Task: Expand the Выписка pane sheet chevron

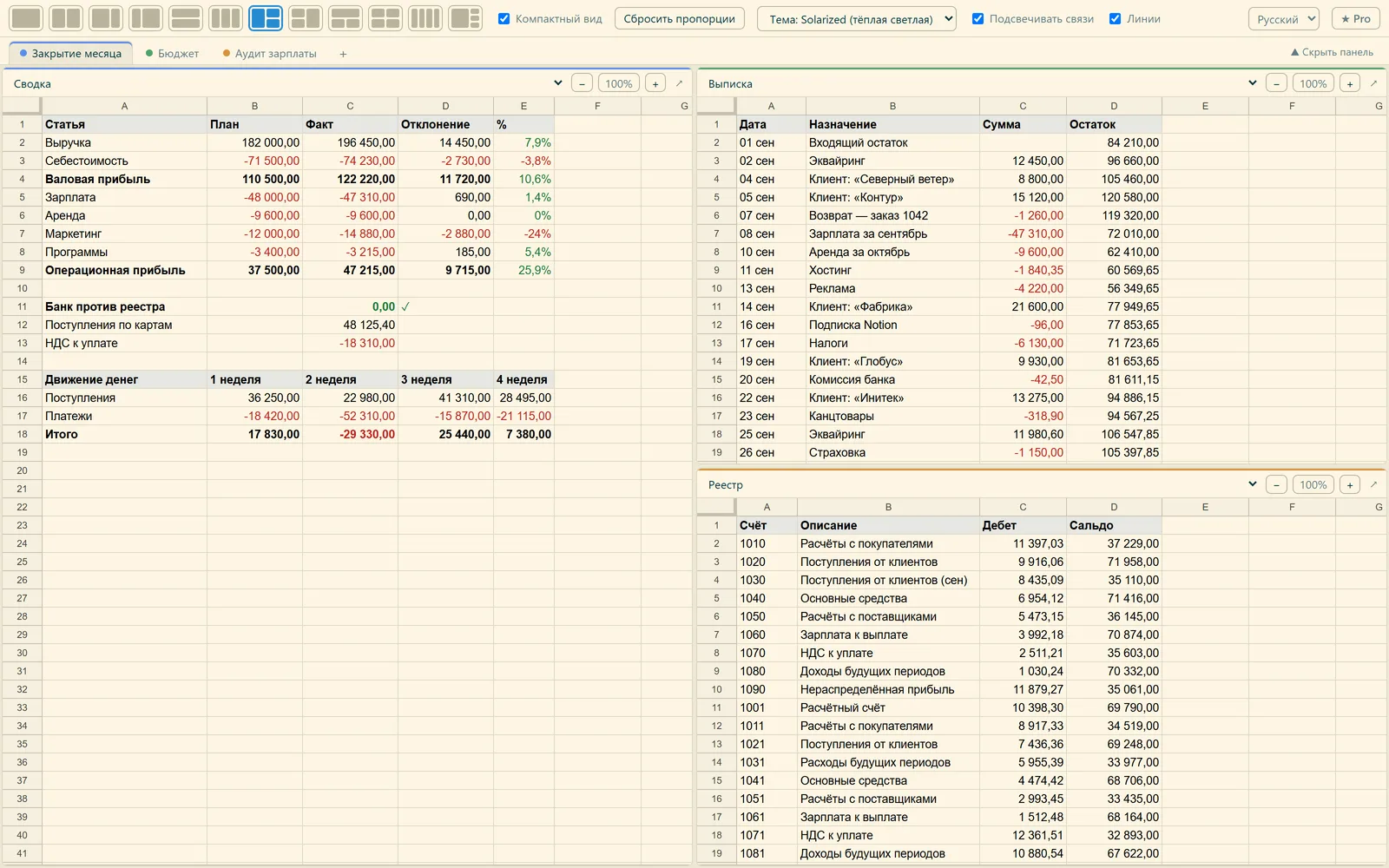Action: pyautogui.click(x=1252, y=83)
